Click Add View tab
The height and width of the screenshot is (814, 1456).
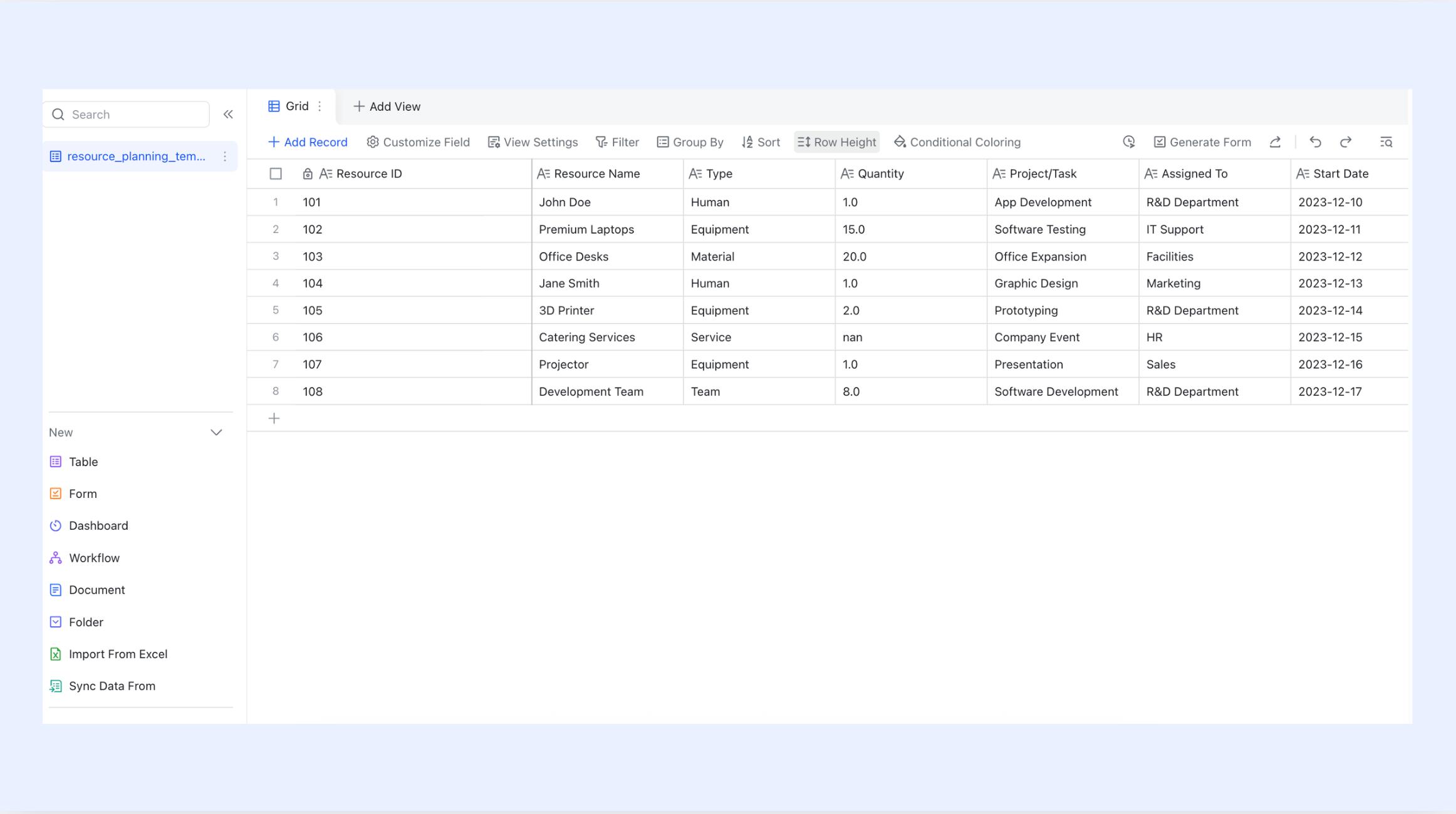click(387, 106)
